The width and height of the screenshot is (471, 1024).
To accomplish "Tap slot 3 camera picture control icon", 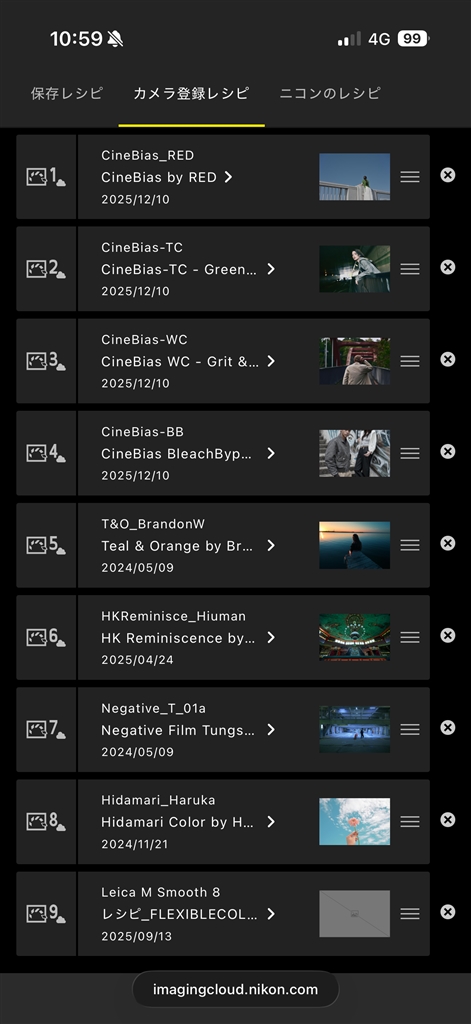I will (46, 361).
